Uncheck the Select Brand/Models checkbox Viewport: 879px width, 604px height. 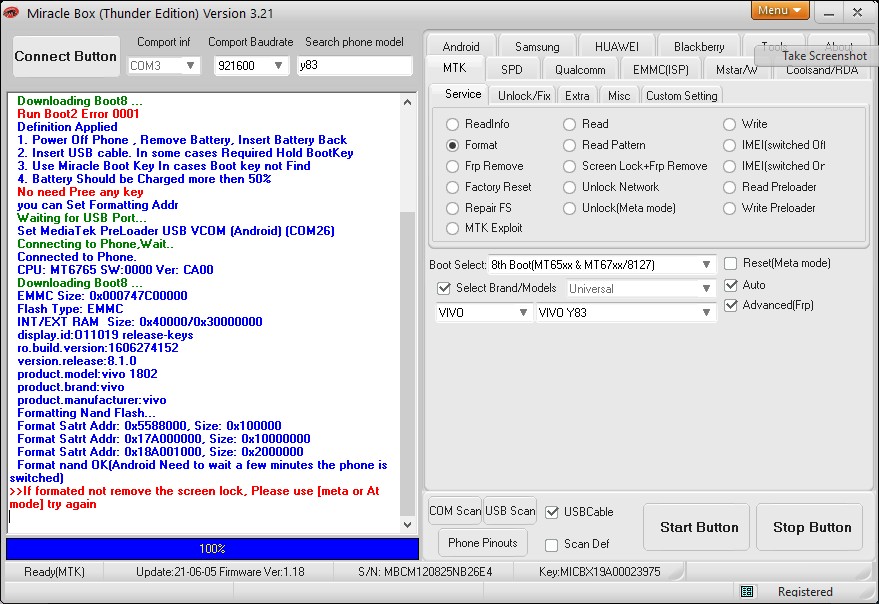(444, 288)
